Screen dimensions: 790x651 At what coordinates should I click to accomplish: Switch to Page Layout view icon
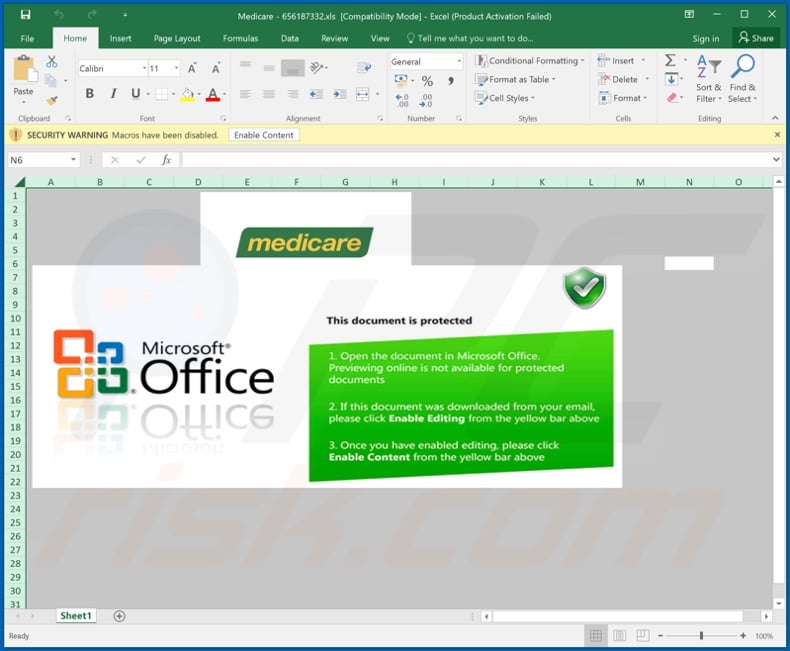619,636
